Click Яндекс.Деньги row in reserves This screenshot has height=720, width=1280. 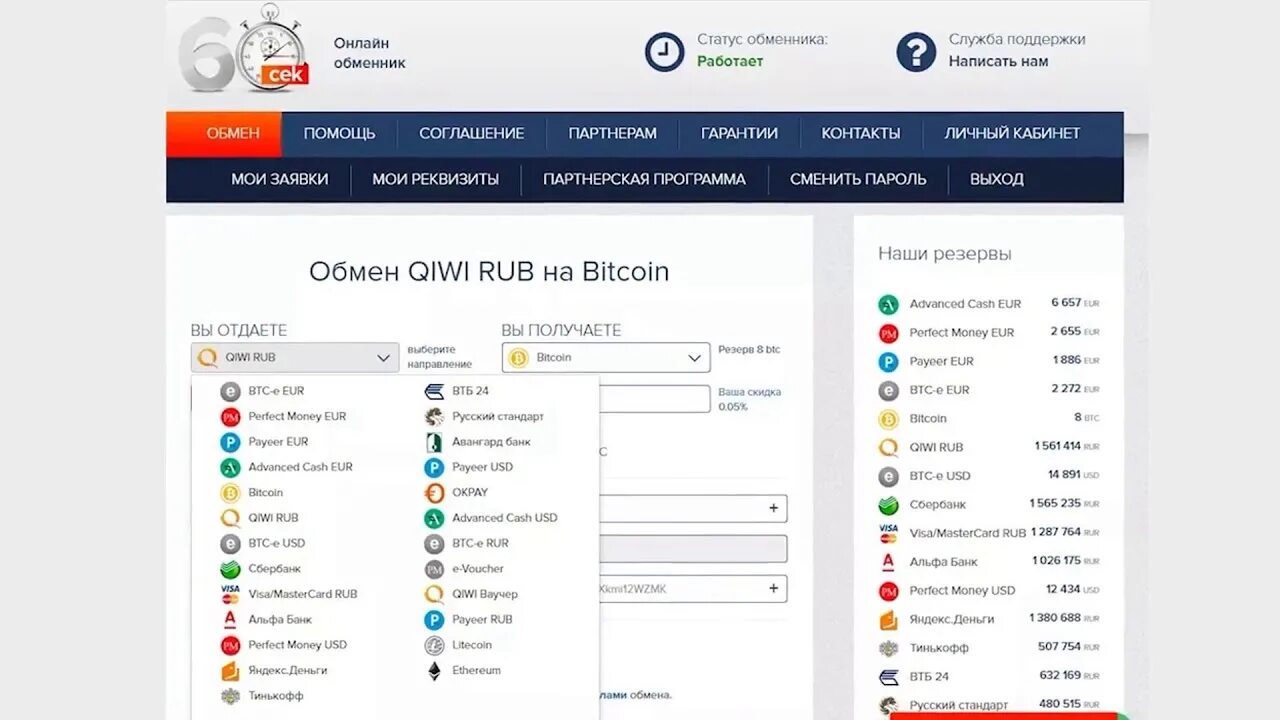(989, 619)
